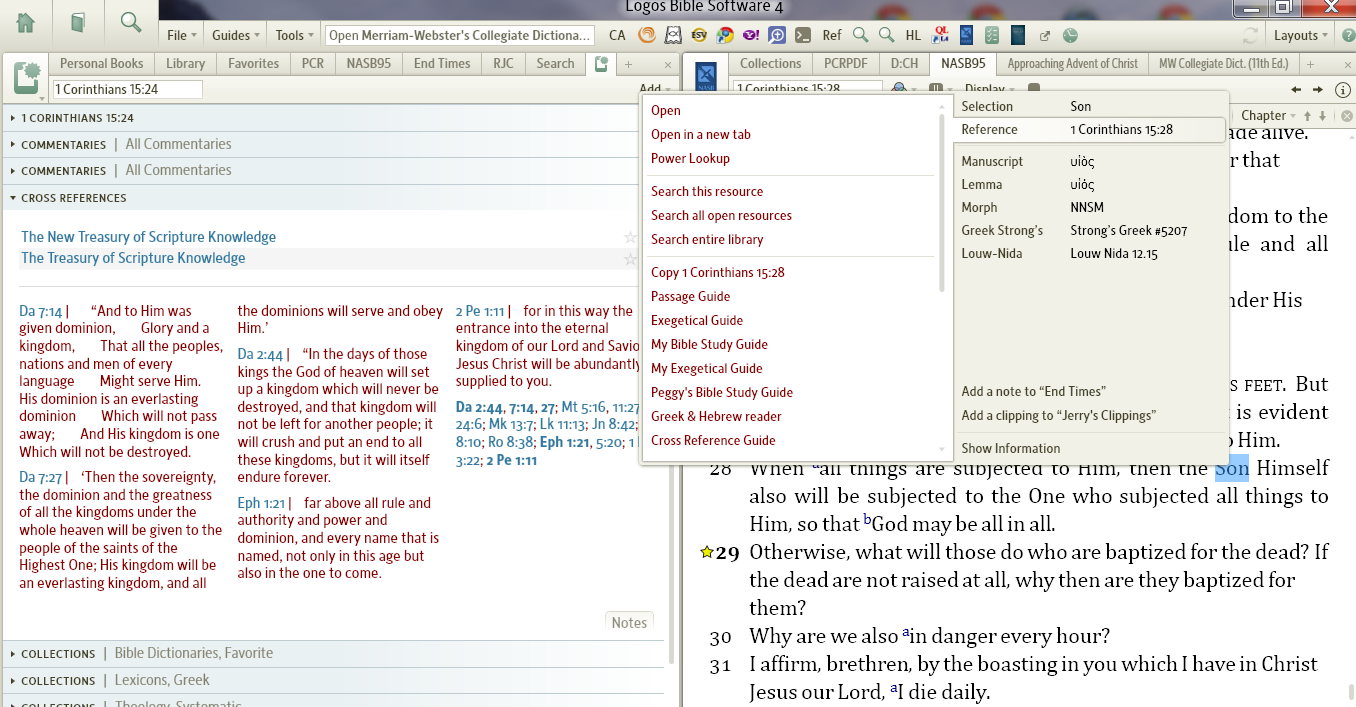Click the green clock shortcut icon
1356x707 pixels.
pos(1070,35)
